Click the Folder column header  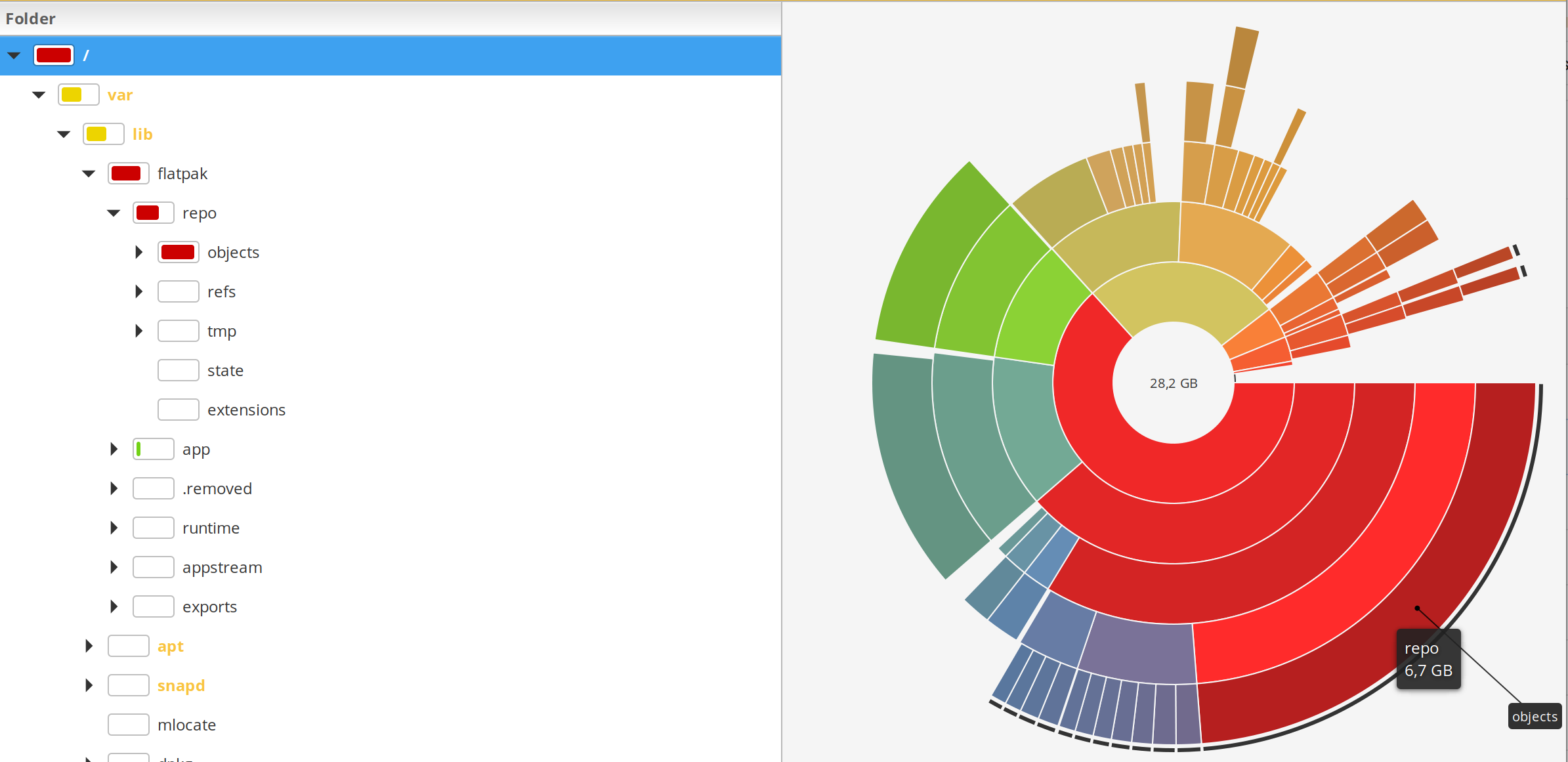[30, 18]
